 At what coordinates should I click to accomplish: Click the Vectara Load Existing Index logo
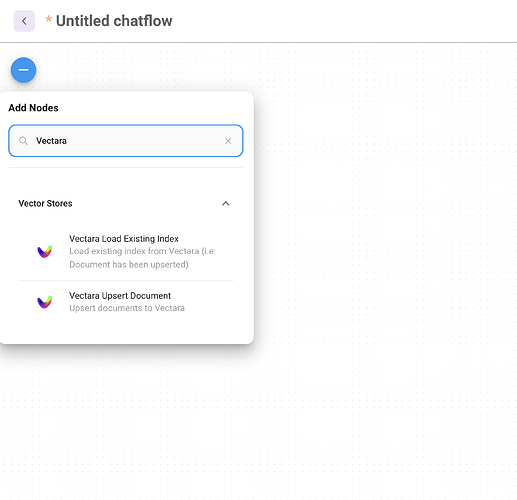click(45, 251)
